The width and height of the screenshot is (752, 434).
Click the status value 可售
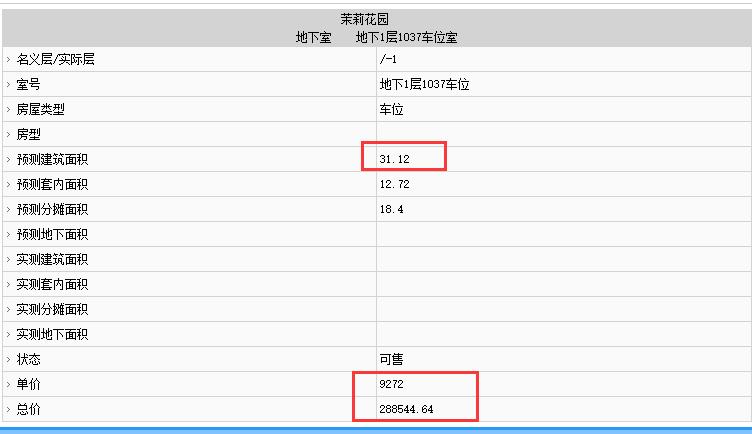pos(391,359)
